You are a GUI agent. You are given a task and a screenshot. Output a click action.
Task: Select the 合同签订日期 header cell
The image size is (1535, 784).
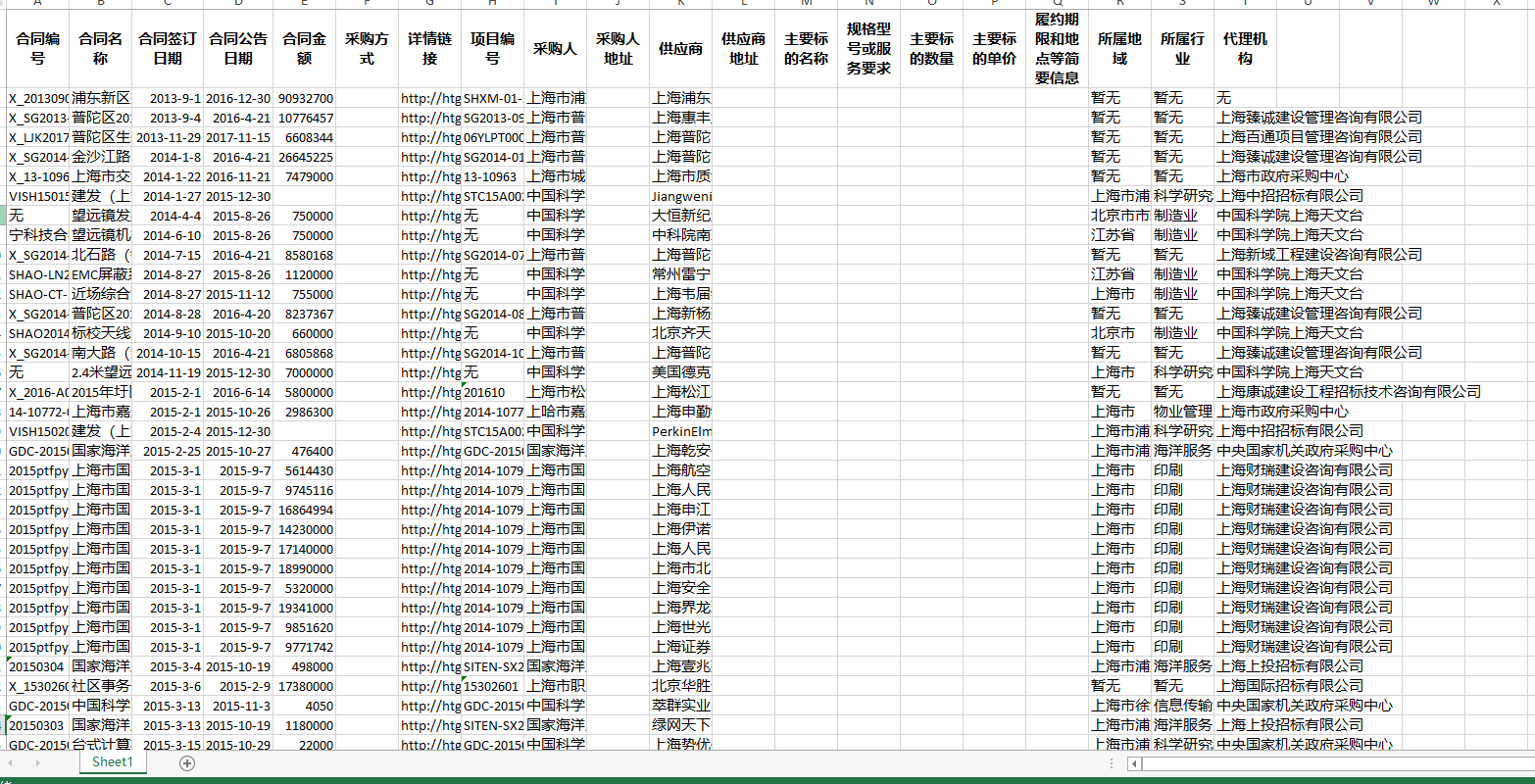(x=168, y=49)
